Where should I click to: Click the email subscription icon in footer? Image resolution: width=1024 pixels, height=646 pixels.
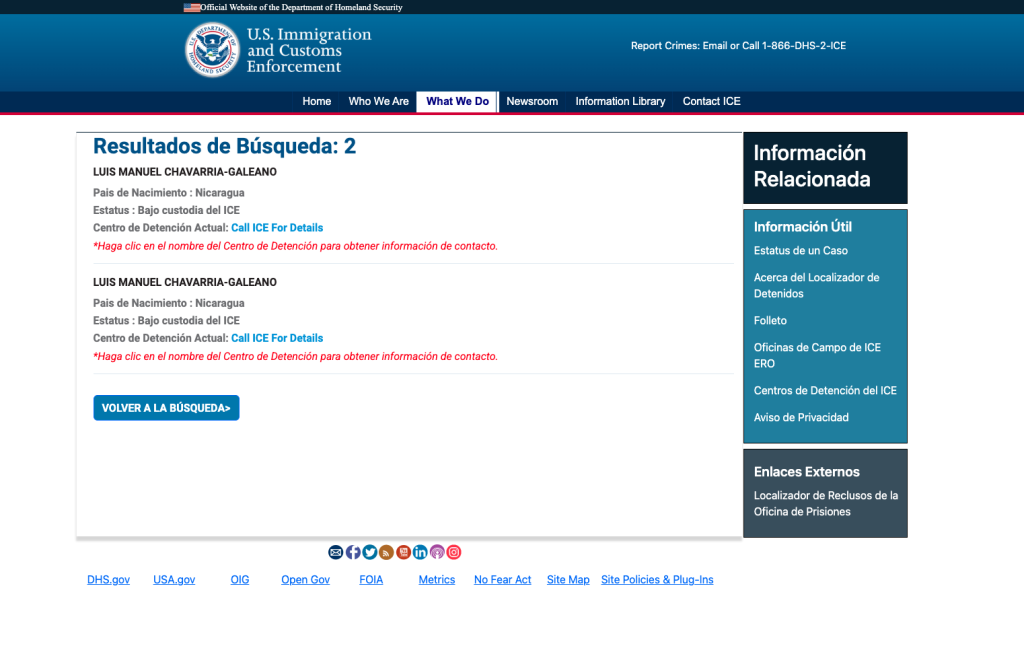[336, 553]
